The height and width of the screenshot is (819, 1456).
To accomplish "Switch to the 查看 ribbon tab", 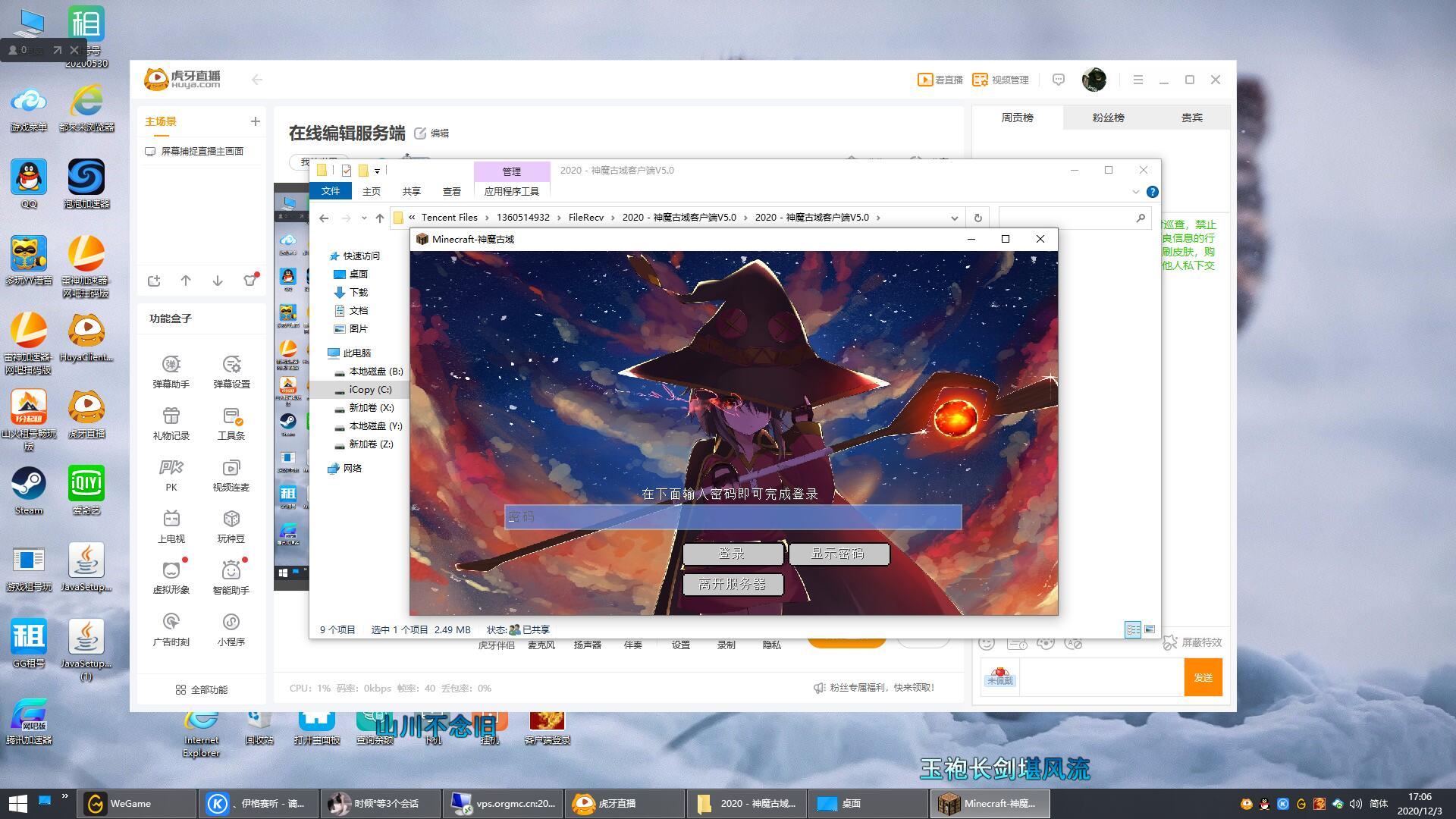I will click(x=452, y=191).
